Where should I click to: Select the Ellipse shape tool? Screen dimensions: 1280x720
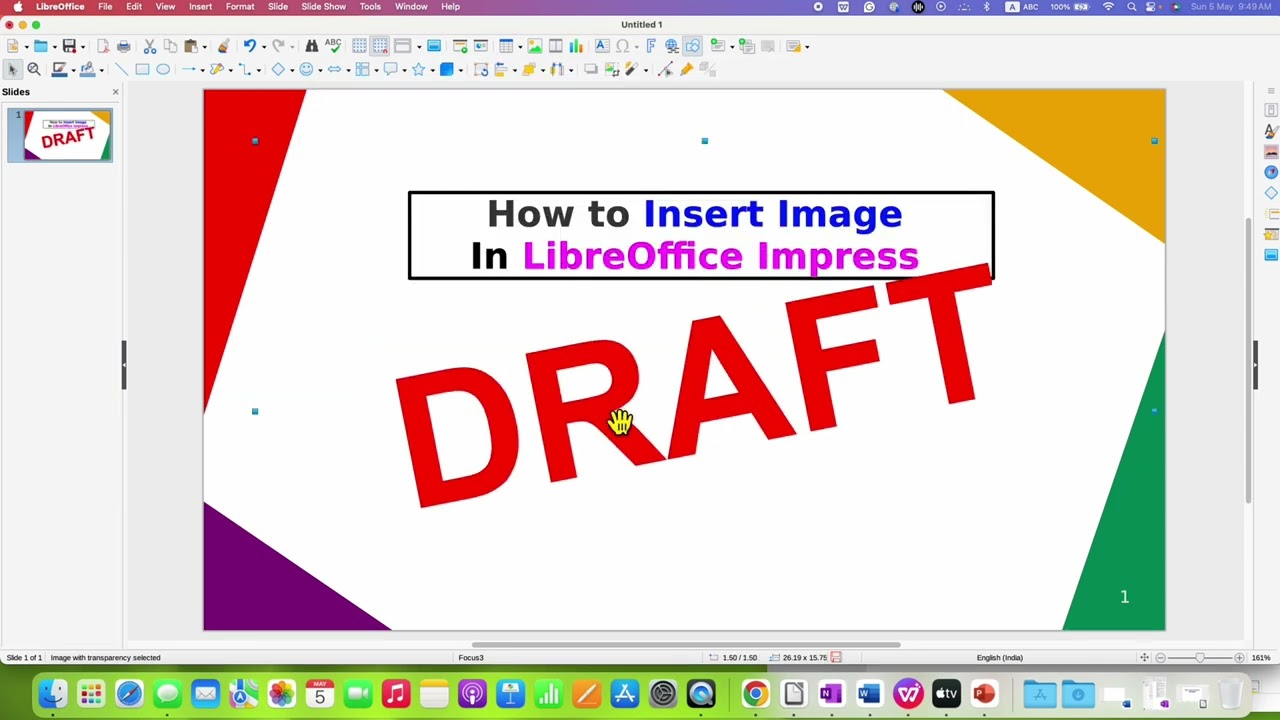click(x=163, y=69)
